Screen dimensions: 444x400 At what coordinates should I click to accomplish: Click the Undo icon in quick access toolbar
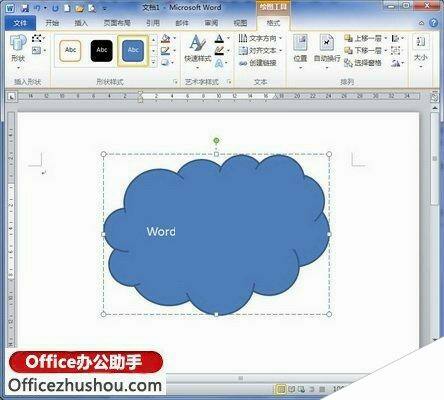(x=36, y=8)
